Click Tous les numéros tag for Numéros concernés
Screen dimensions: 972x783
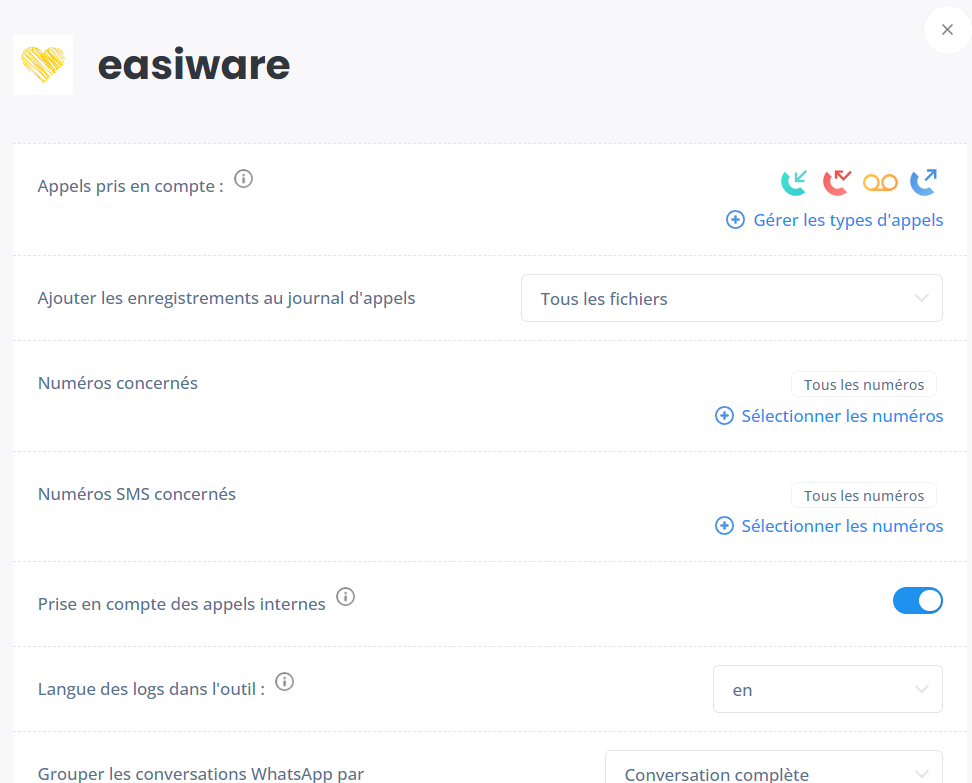(864, 384)
